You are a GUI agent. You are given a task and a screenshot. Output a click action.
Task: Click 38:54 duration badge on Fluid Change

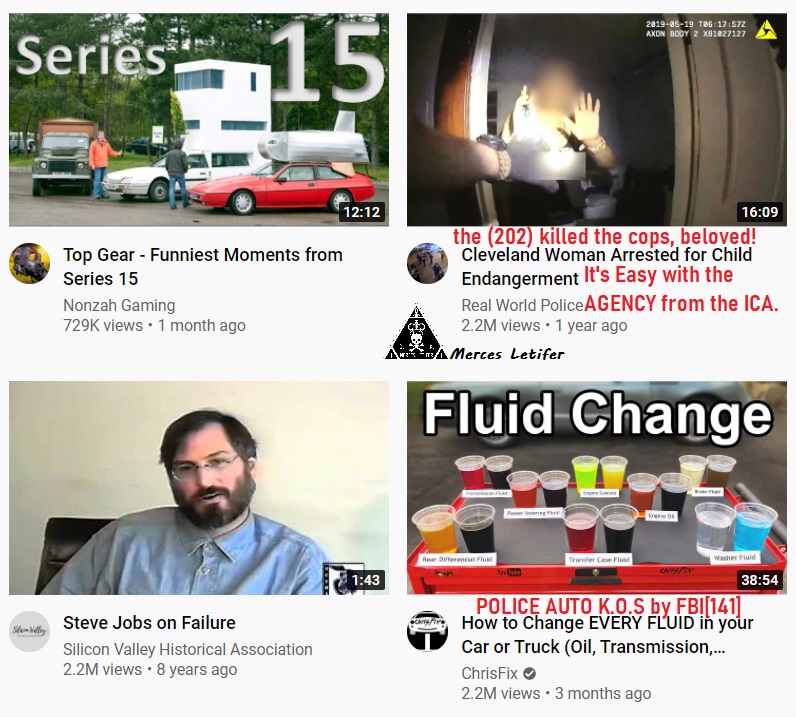[x=760, y=580]
